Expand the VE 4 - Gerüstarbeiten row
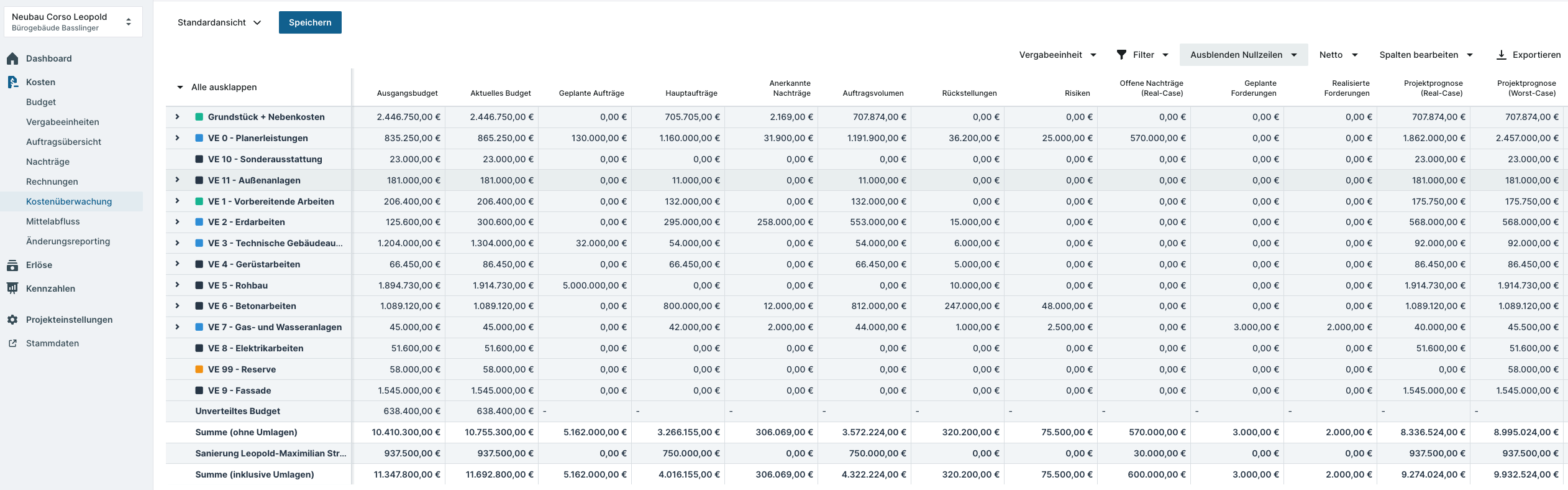The height and width of the screenshot is (490, 1568). click(177, 264)
